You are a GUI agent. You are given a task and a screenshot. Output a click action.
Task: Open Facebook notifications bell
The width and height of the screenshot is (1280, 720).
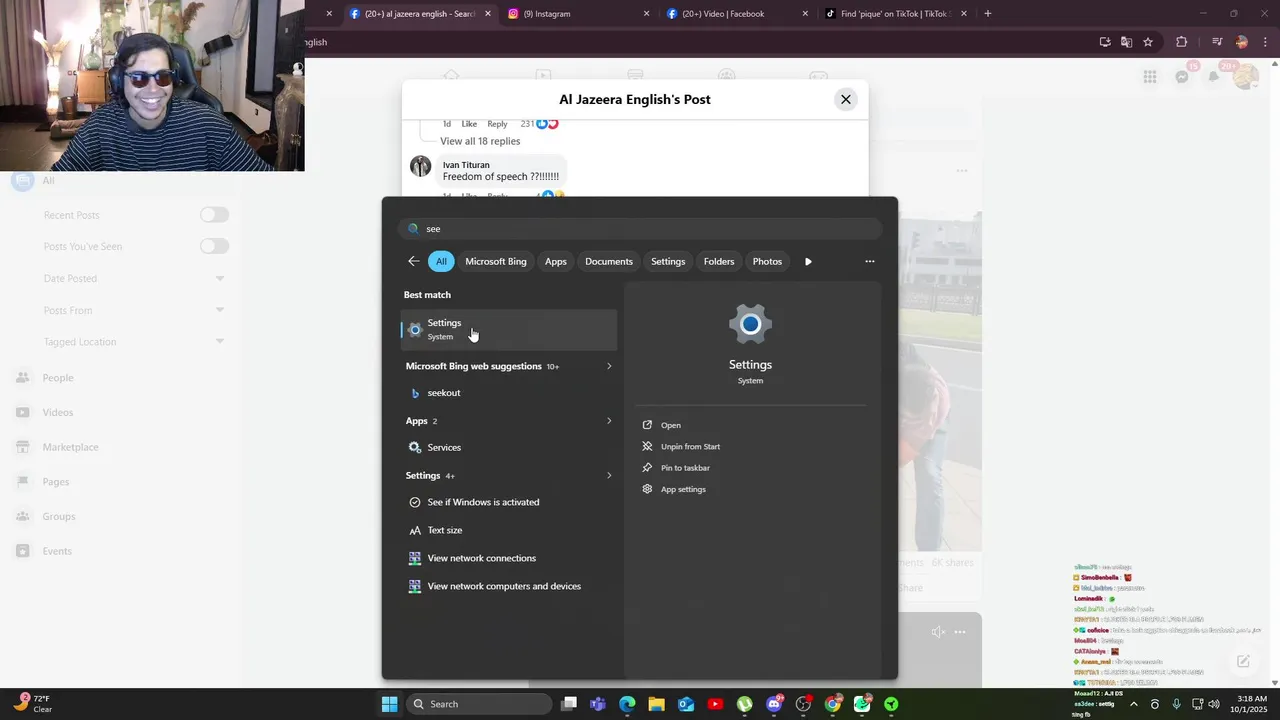tap(1214, 77)
